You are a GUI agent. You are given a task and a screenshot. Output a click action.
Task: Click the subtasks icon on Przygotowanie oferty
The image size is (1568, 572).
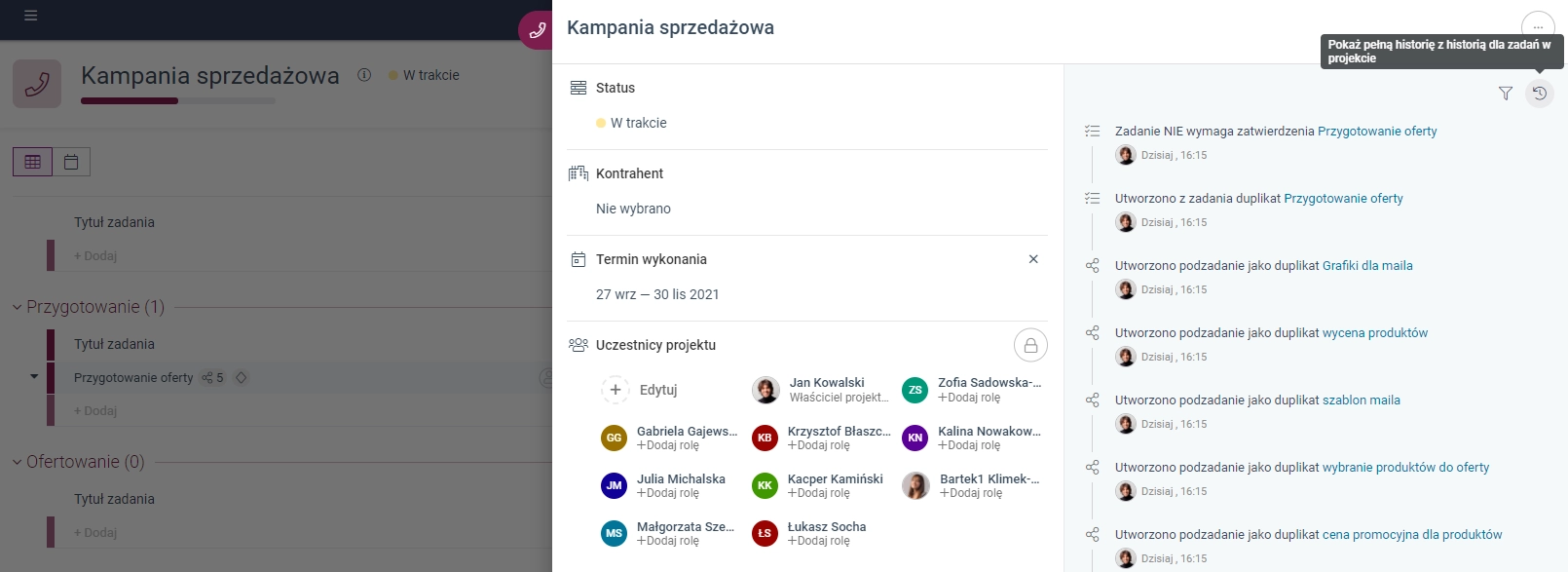click(212, 378)
